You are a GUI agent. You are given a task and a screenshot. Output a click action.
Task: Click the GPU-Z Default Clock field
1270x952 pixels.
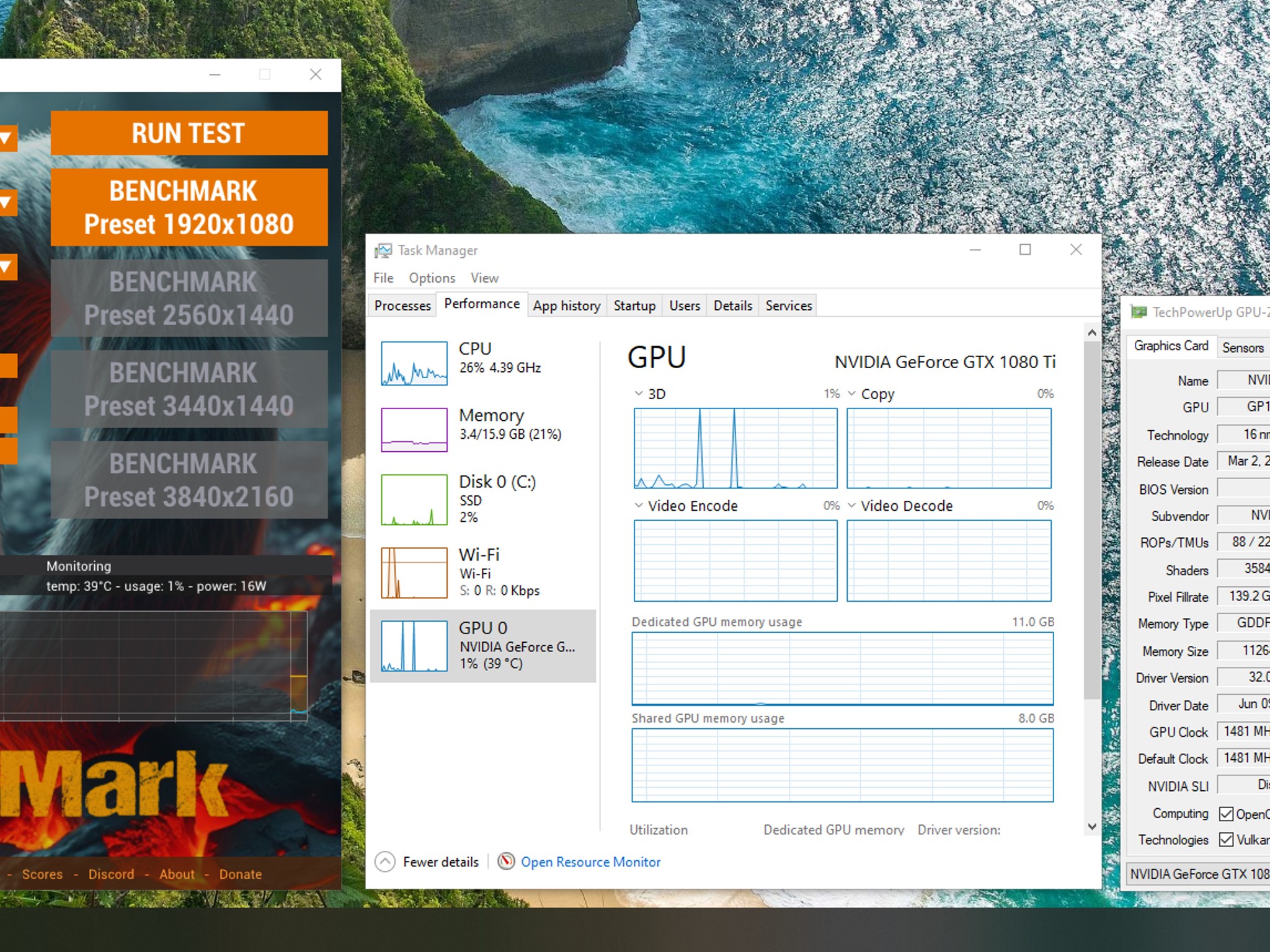click(1243, 758)
